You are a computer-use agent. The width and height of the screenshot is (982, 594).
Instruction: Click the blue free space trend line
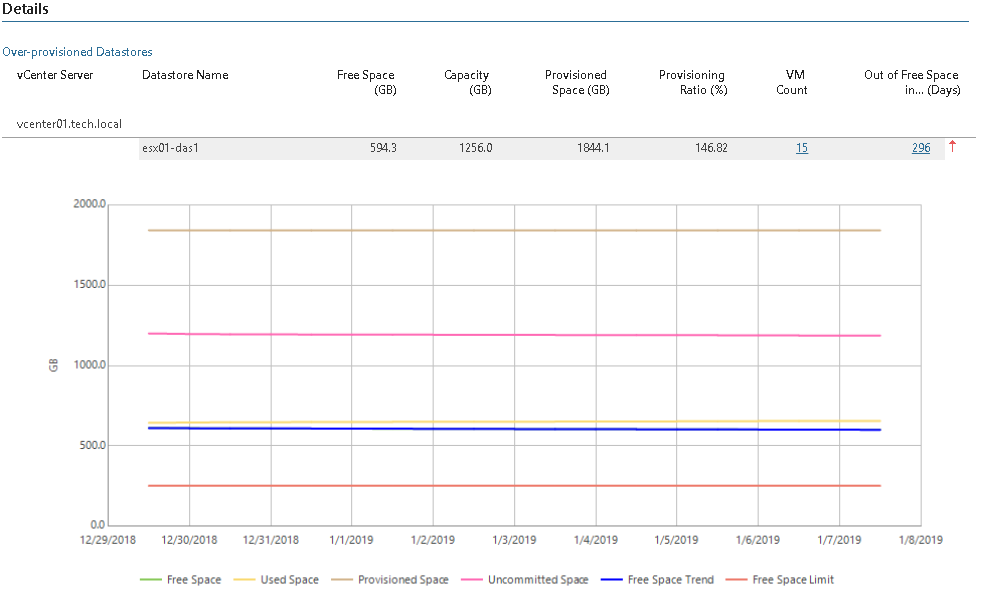pos(514,429)
